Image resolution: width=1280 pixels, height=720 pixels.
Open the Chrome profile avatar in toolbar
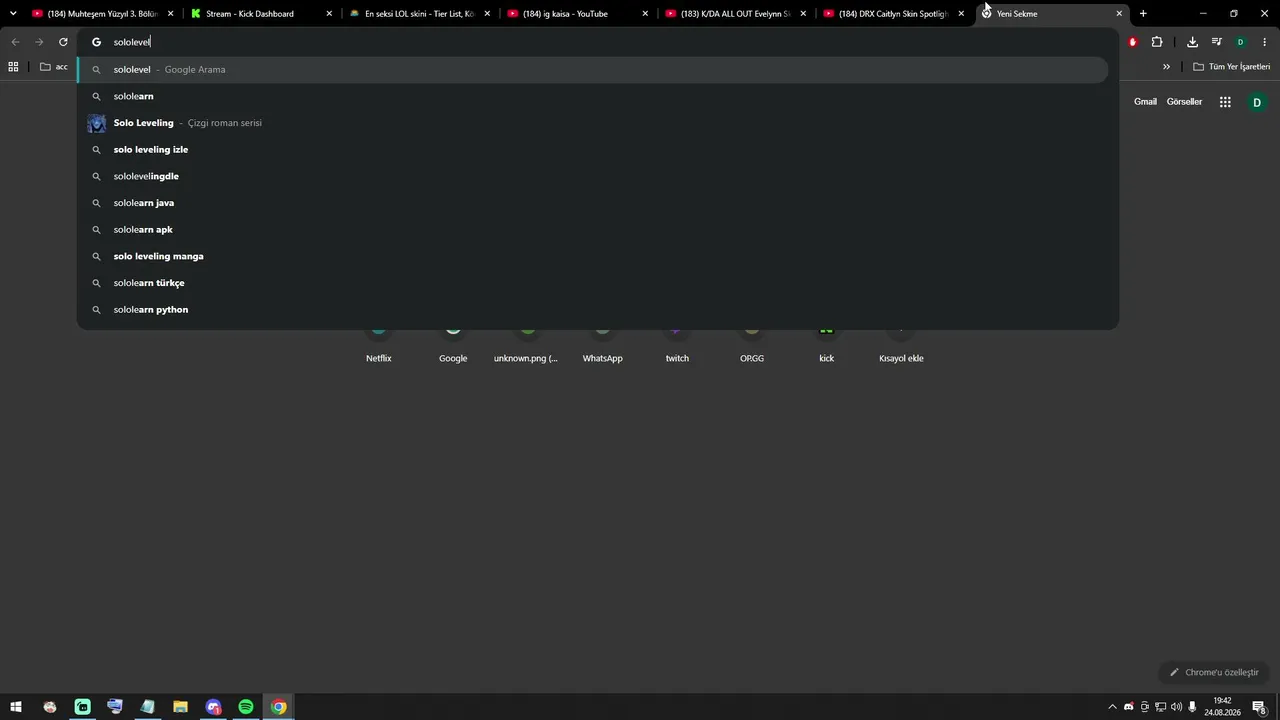click(1240, 42)
